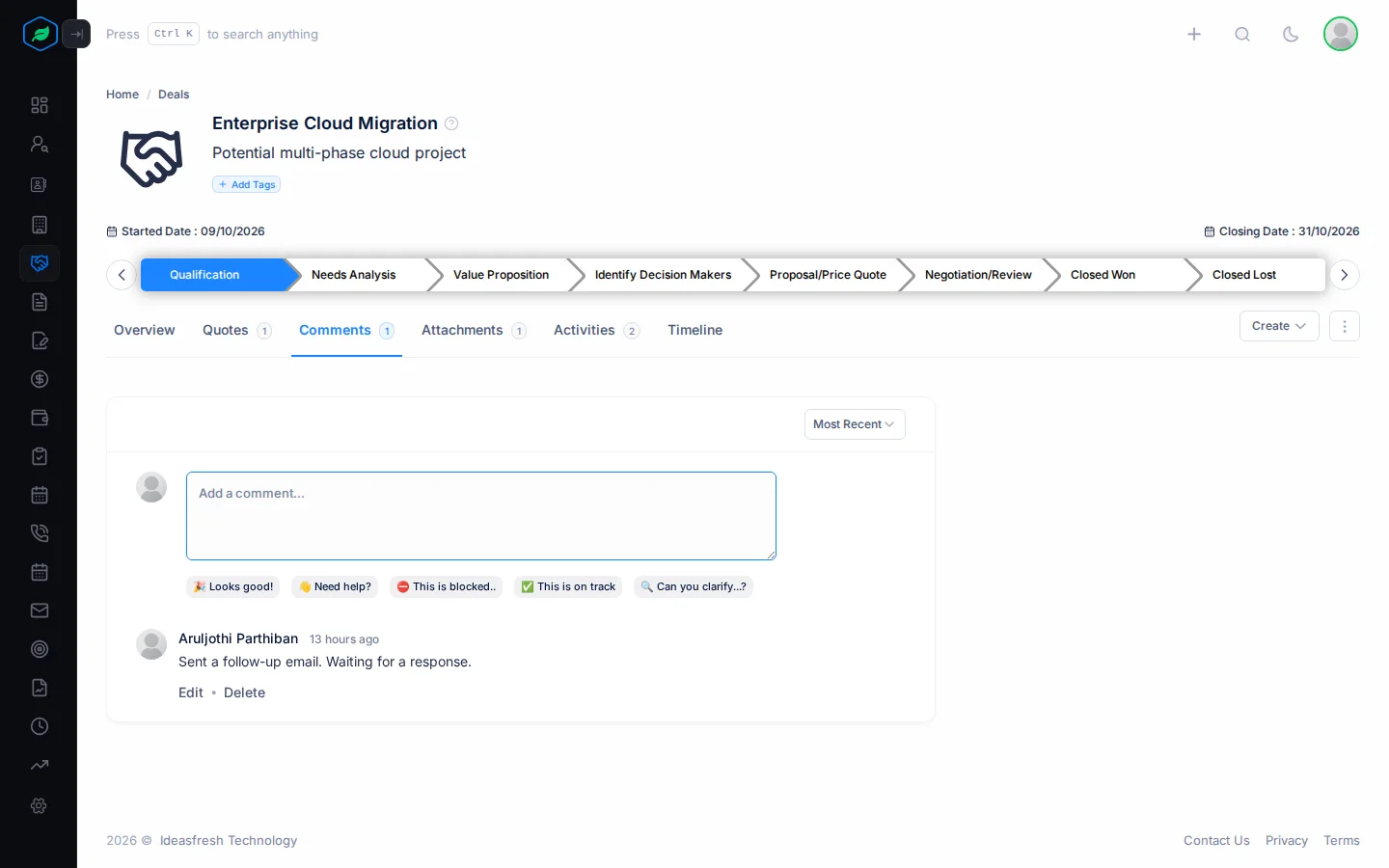
Task: Open the envelope mail icon in sidebar
Action: [40, 610]
